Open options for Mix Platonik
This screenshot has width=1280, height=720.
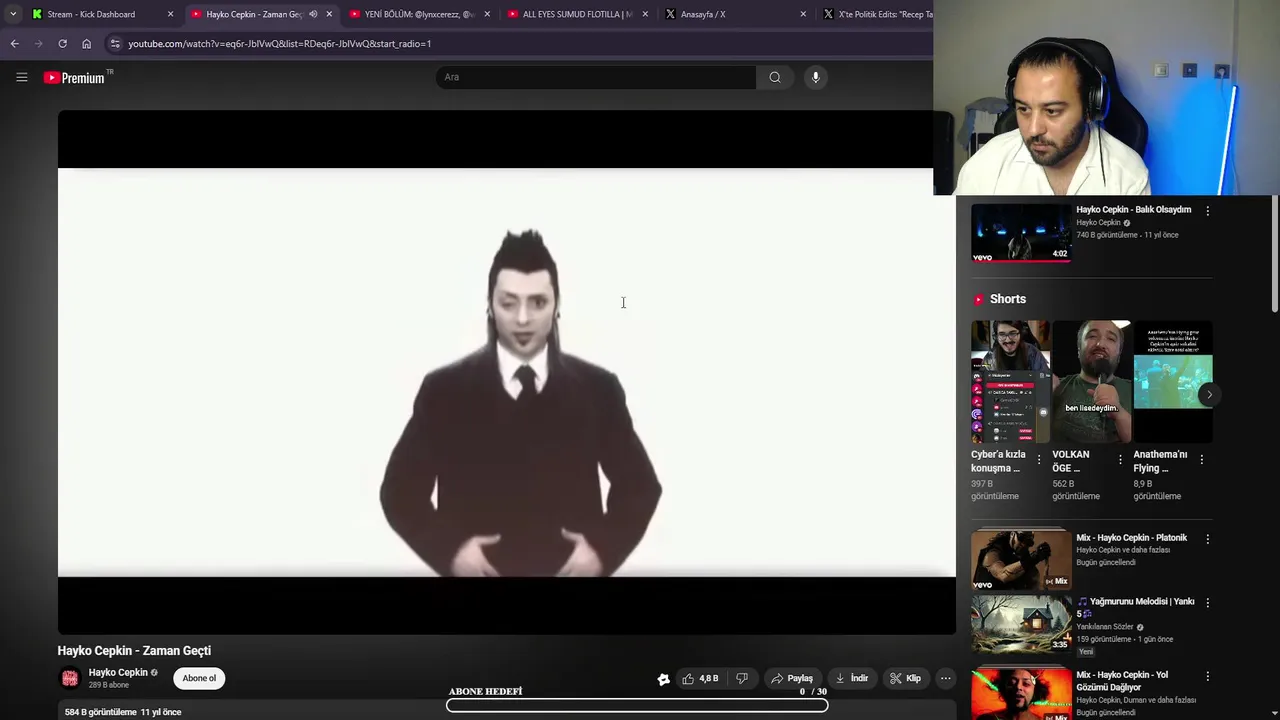1207,539
